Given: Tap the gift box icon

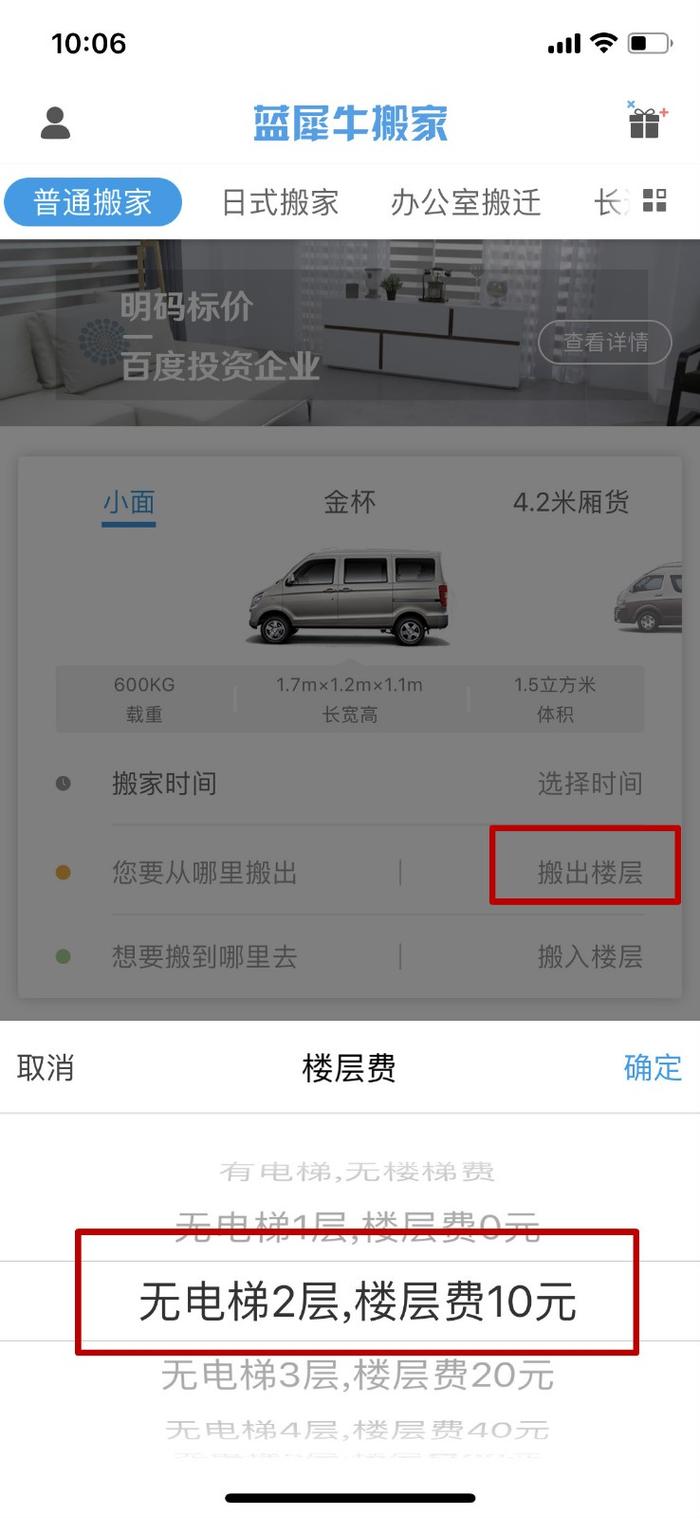Looking at the screenshot, I should point(647,121).
